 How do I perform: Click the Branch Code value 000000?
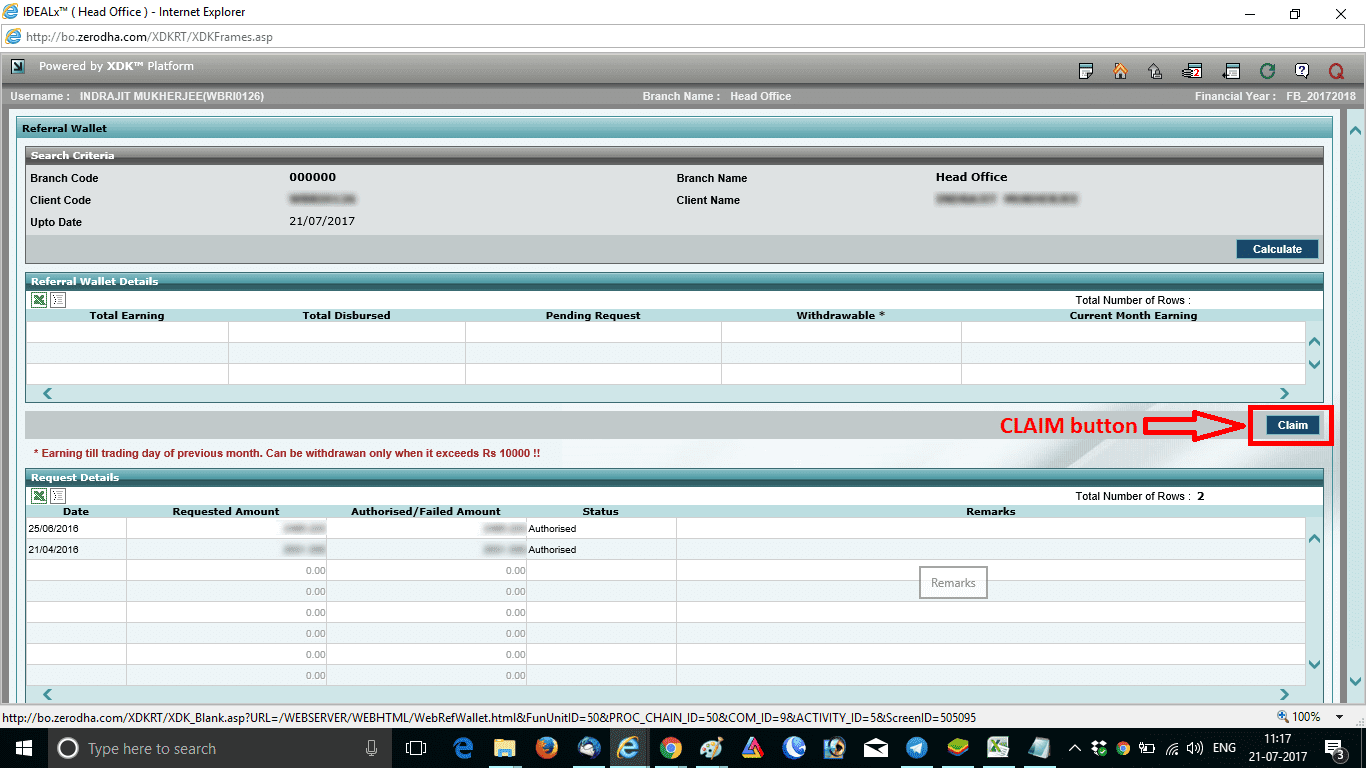pyautogui.click(x=313, y=177)
